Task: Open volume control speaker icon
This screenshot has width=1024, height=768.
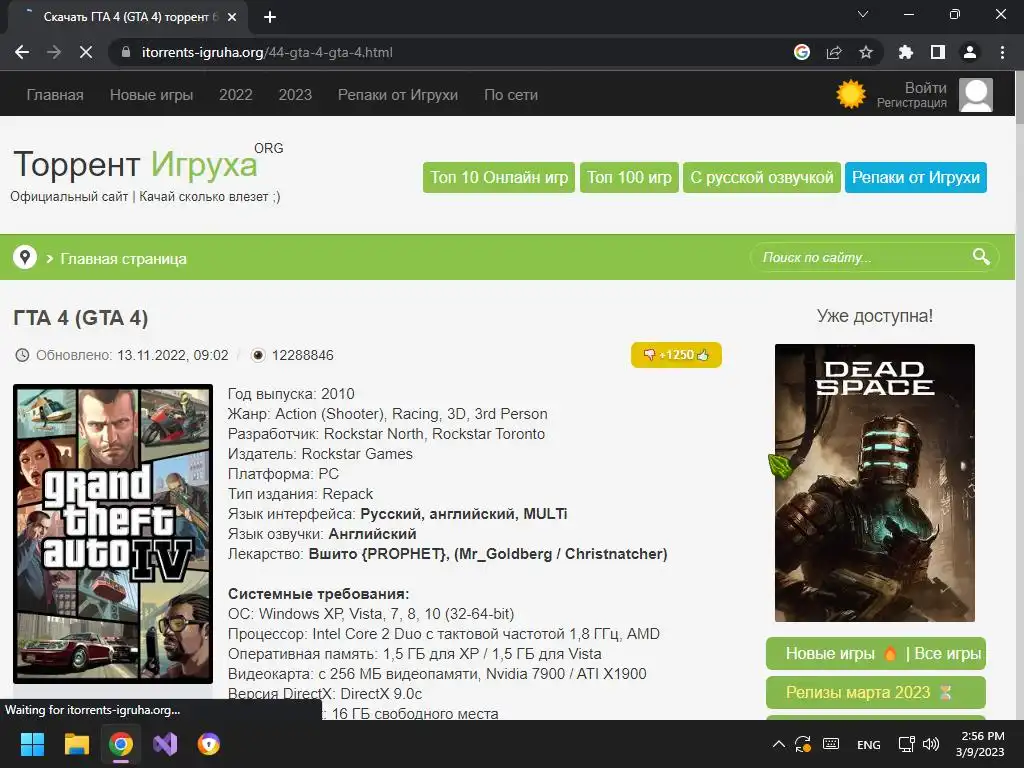Action: pos(931,744)
